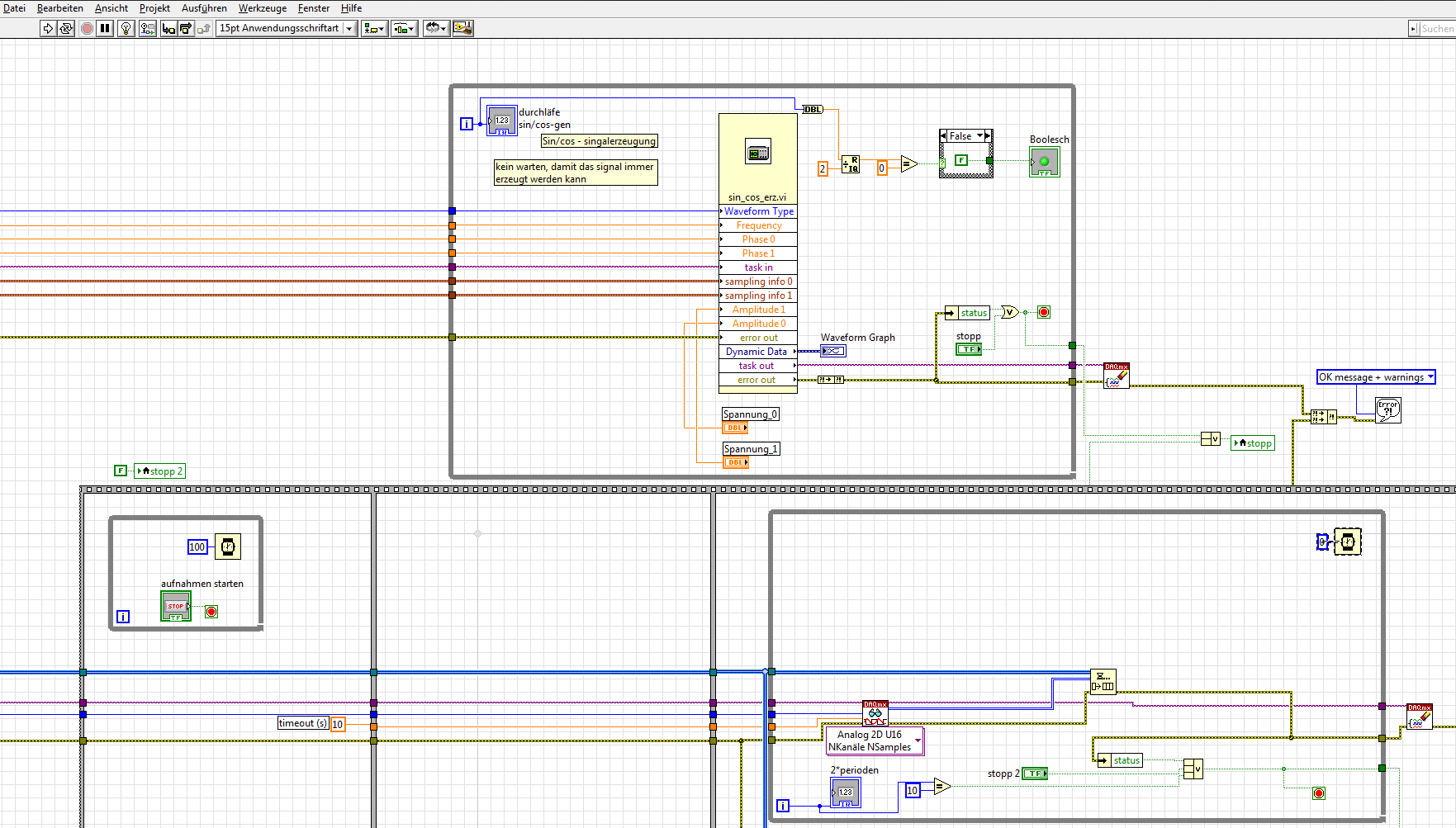Viewport: 1456px width, 828px height.
Task: Open the Werkzeuge menu
Action: pos(262,8)
